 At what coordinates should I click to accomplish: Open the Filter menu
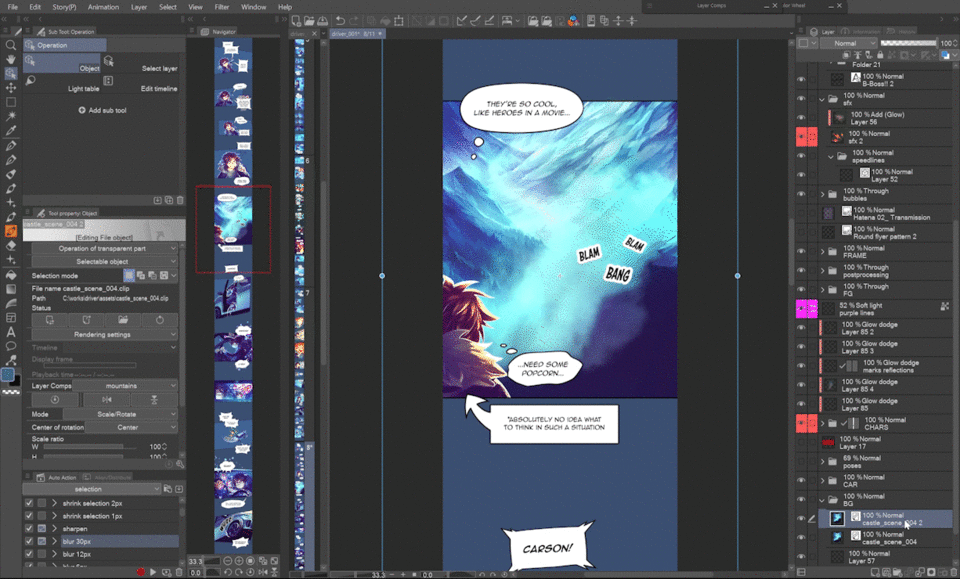point(222,7)
